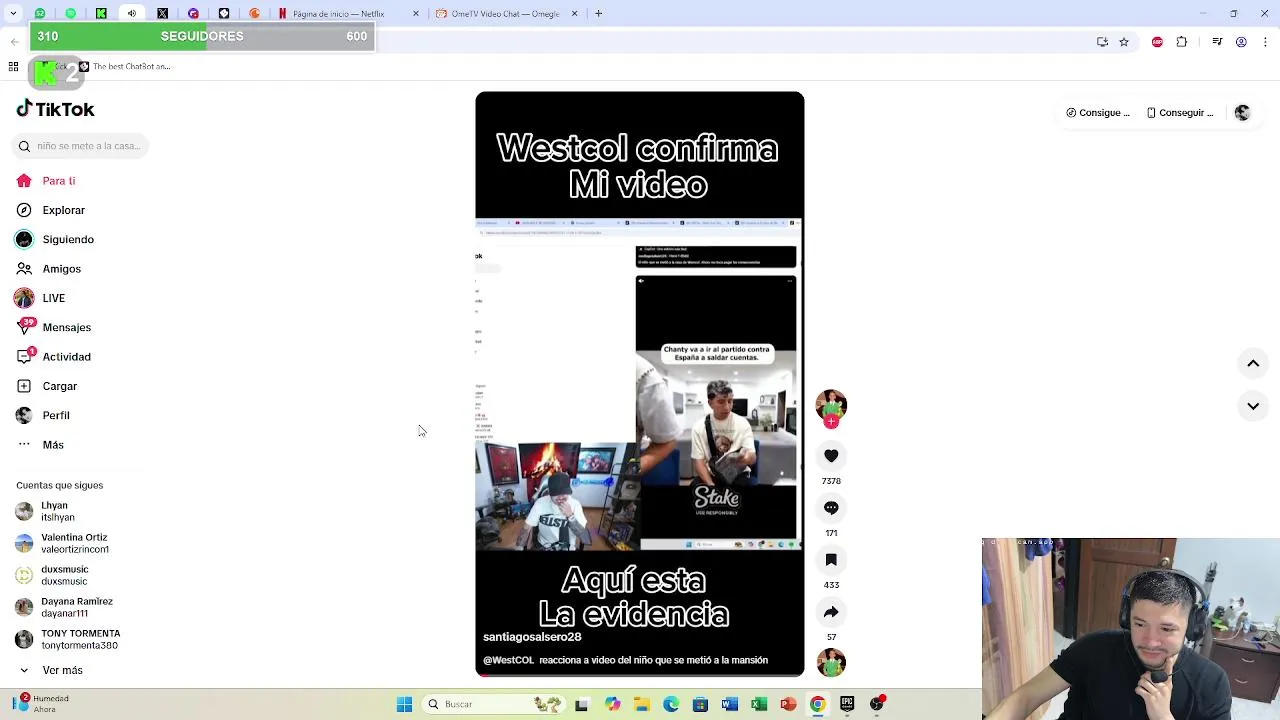Click the TikTok logo
1280x720 pixels.
point(56,109)
